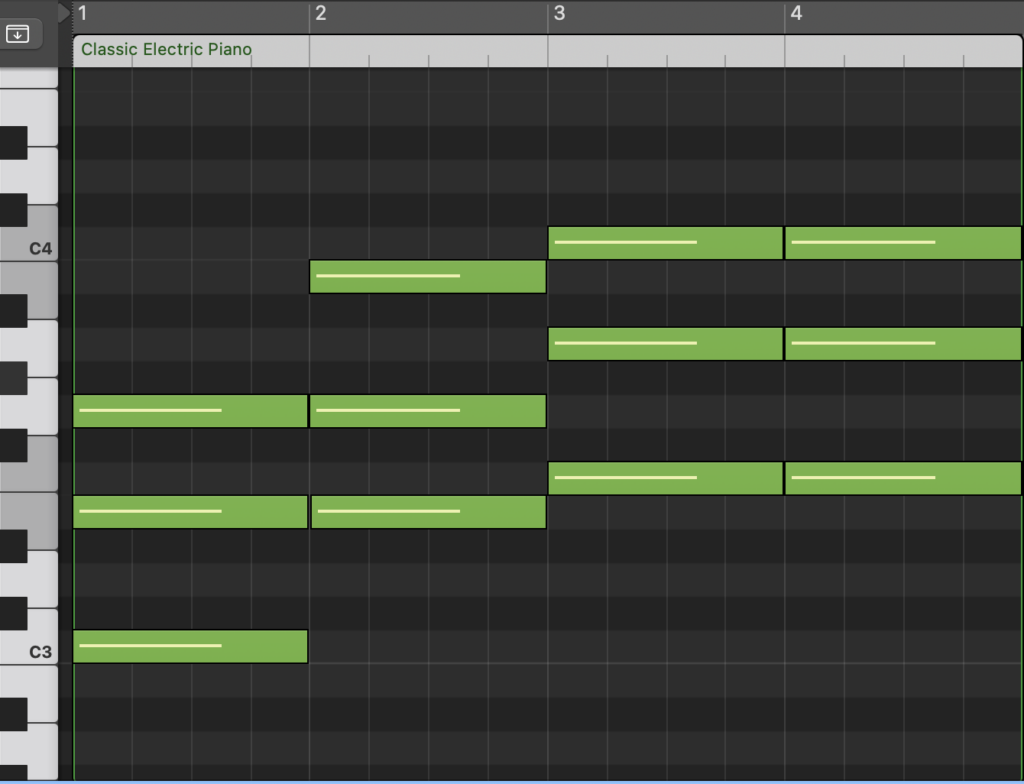1024x784 pixels.
Task: Click bar 1 in the ruler
Action: (x=83, y=13)
